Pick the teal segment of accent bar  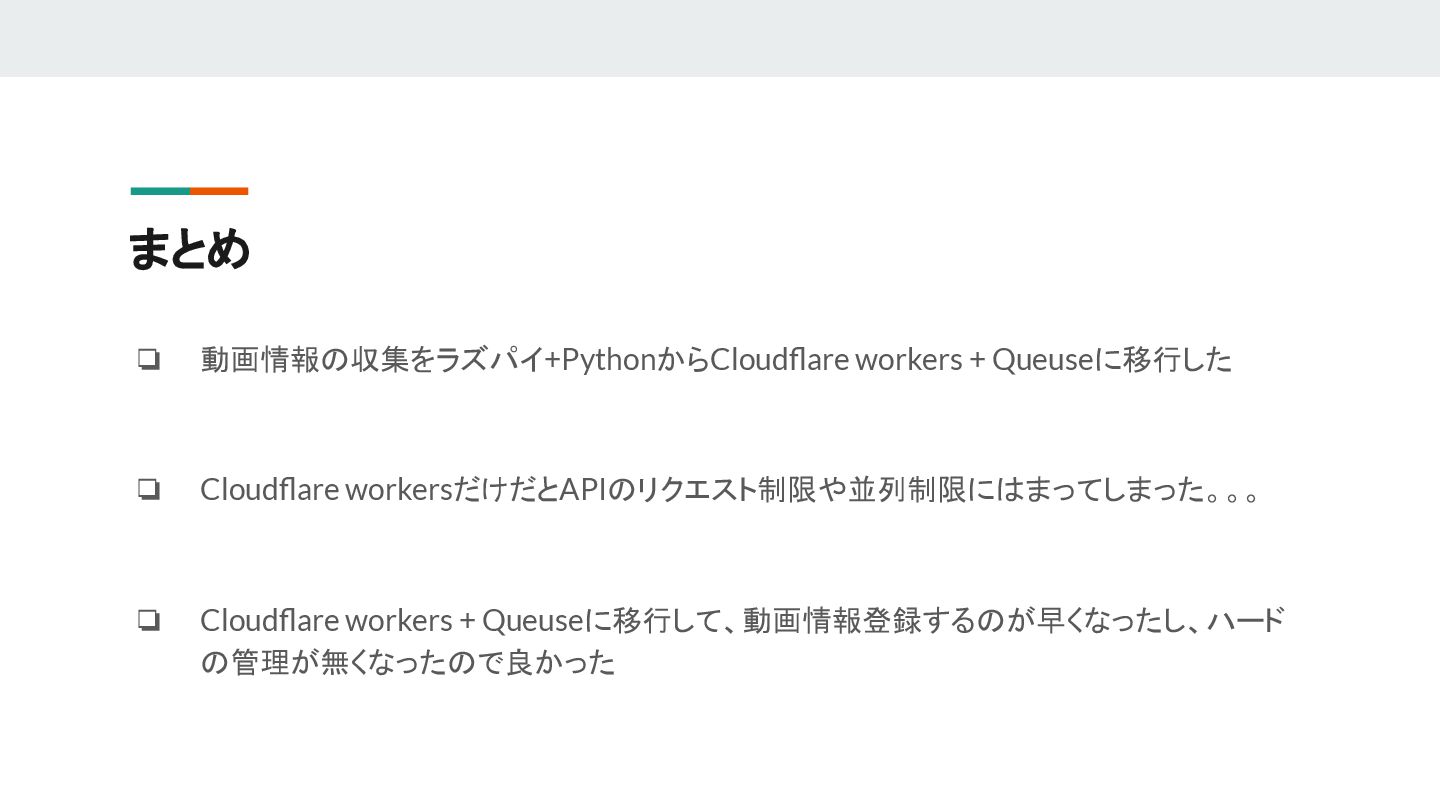160,191
